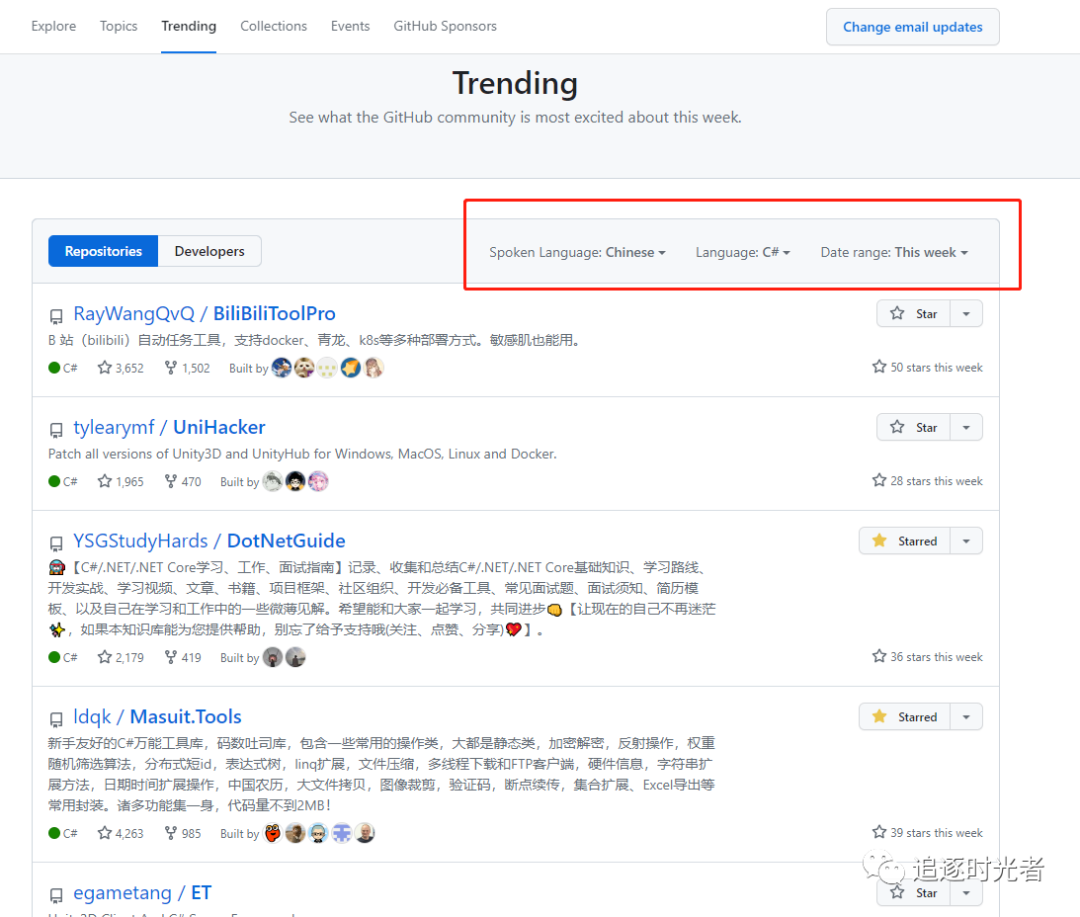Click repo icon next to DotNetGuide

[x=56, y=544]
